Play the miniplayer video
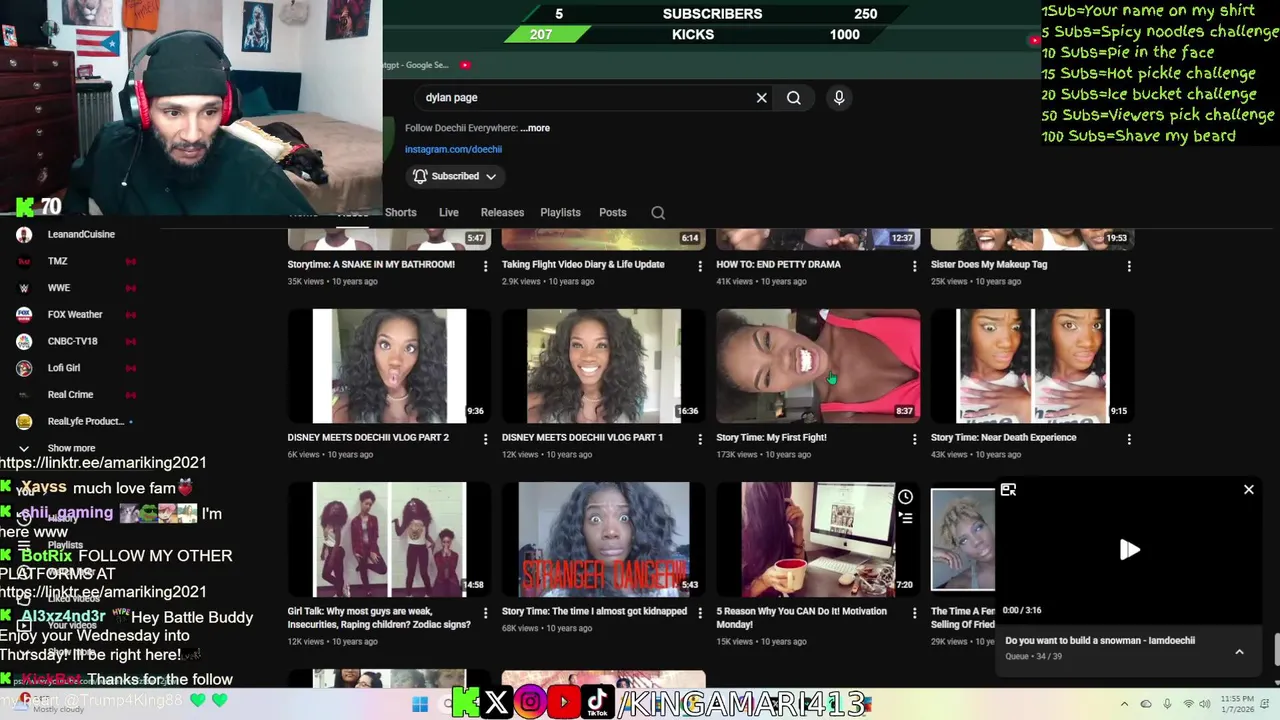 point(1129,549)
